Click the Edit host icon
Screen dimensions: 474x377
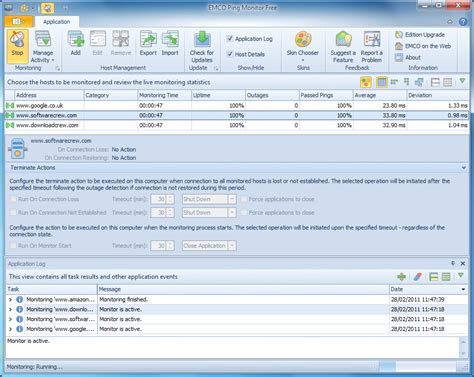coord(98,43)
